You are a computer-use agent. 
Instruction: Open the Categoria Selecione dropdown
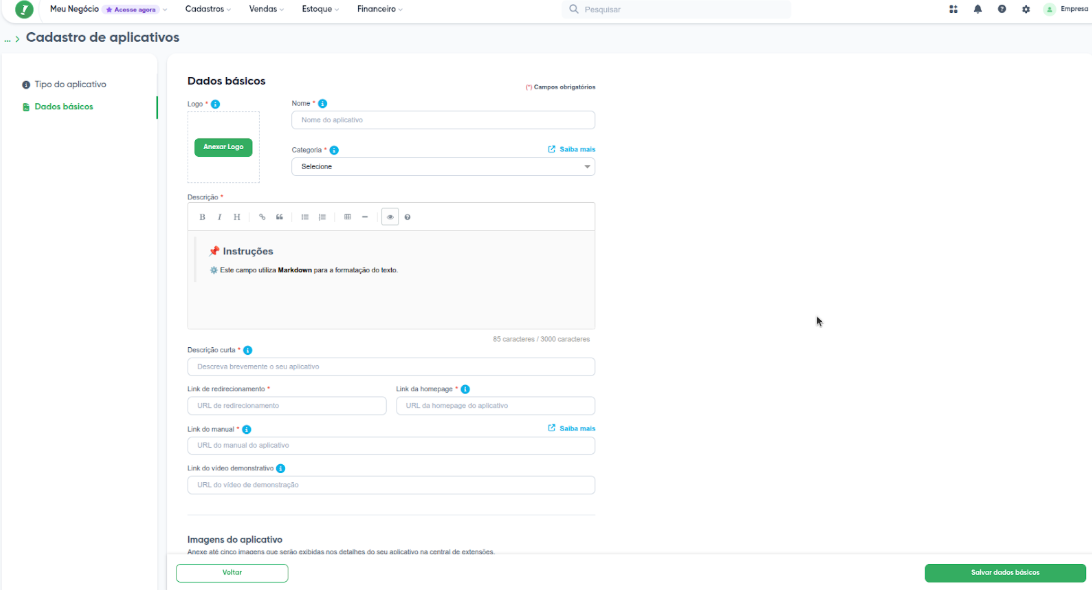click(443, 166)
